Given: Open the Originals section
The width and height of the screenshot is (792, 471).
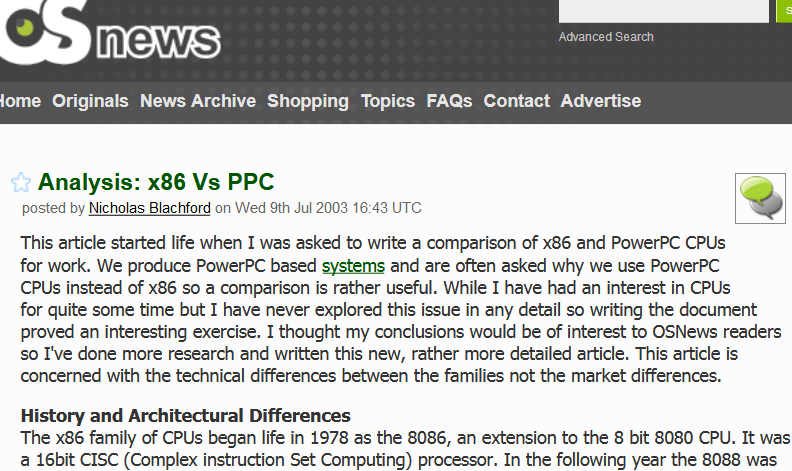Looking at the screenshot, I should pyautogui.click(x=90, y=101).
